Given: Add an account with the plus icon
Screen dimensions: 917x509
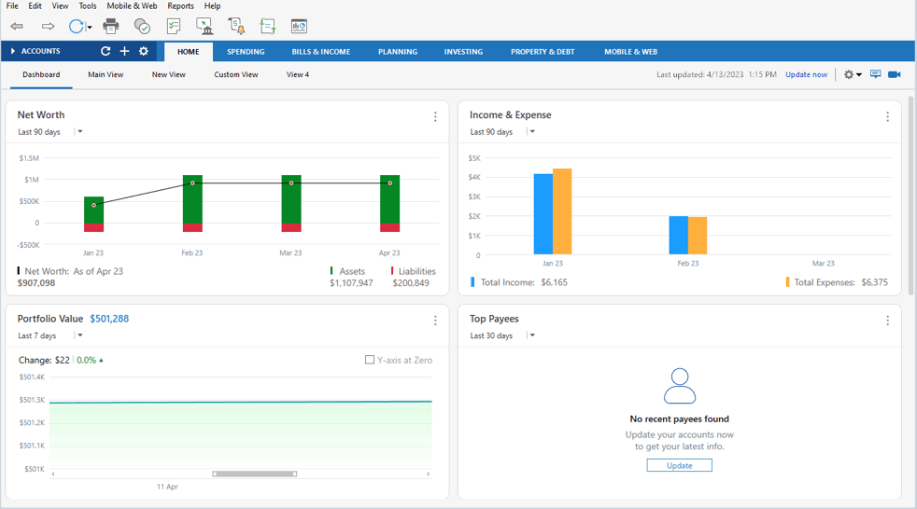Looking at the screenshot, I should point(124,51).
